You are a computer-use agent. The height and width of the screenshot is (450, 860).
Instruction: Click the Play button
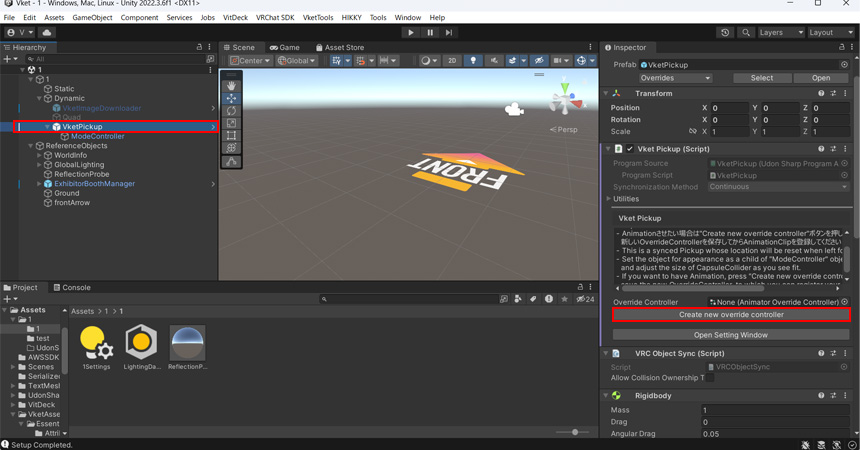click(410, 32)
